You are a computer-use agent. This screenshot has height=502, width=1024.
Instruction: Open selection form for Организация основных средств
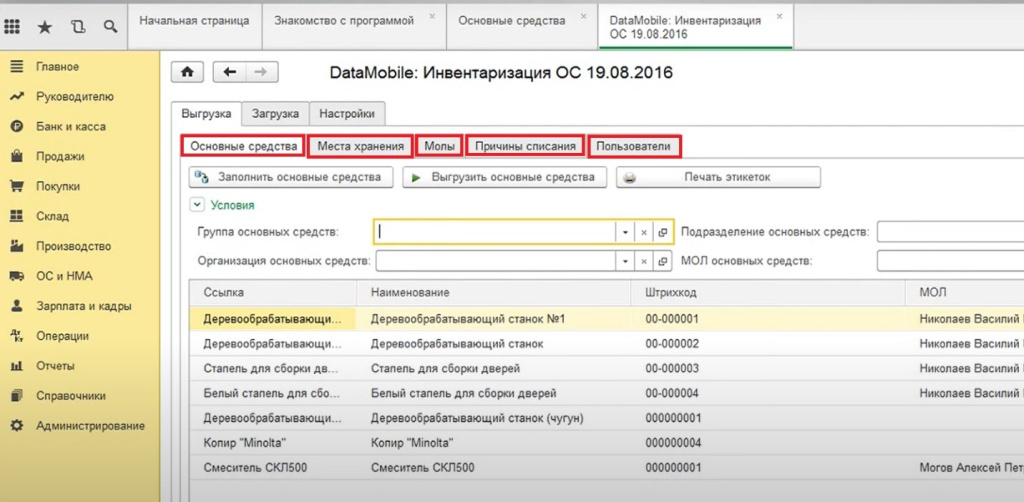click(x=662, y=262)
